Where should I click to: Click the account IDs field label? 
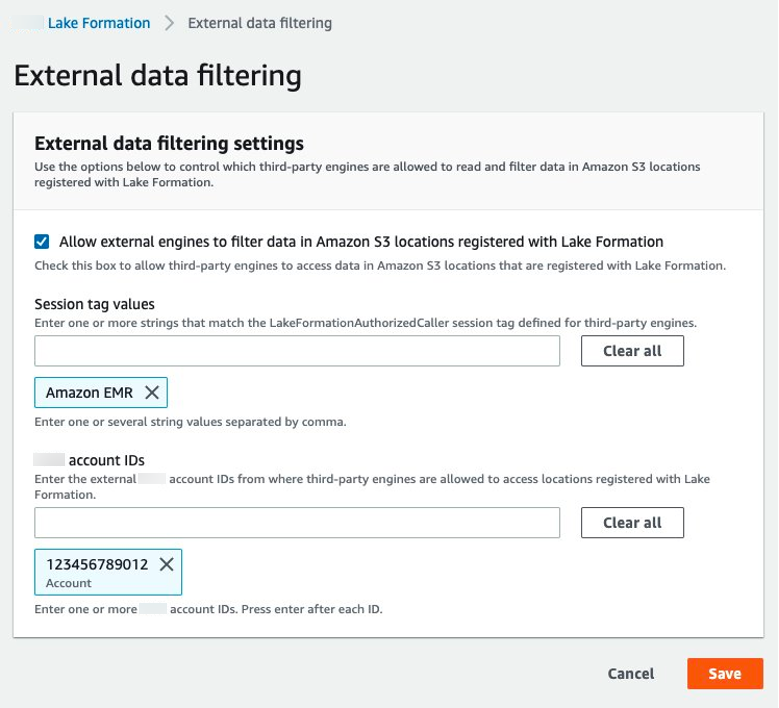click(106, 460)
